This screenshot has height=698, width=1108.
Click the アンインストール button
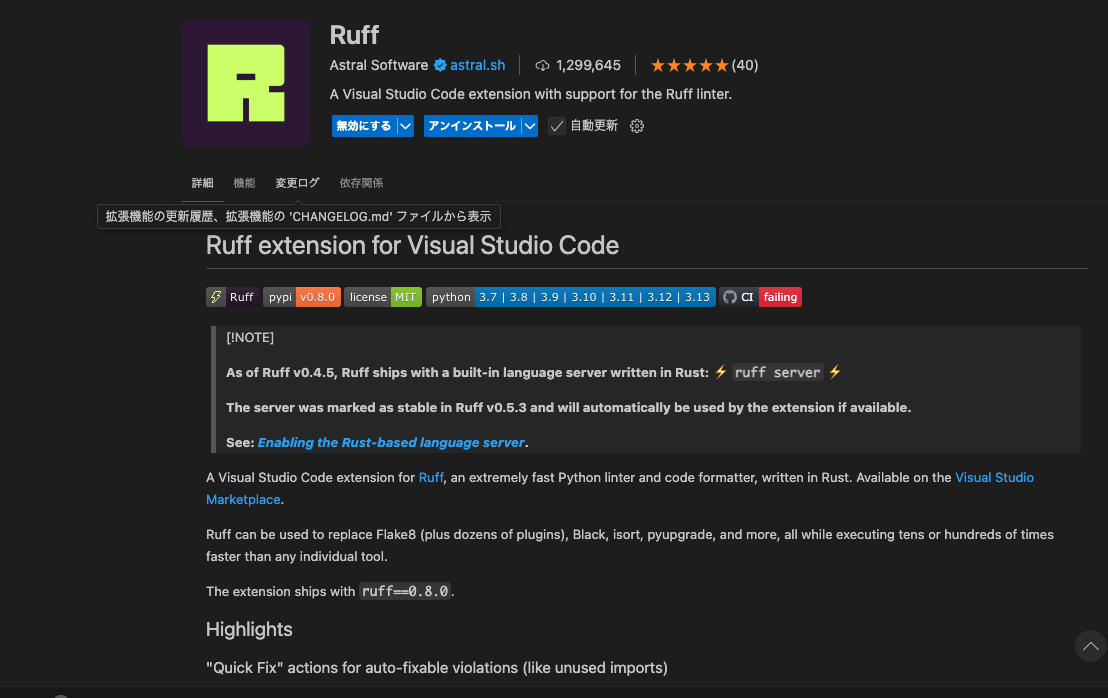pos(472,126)
